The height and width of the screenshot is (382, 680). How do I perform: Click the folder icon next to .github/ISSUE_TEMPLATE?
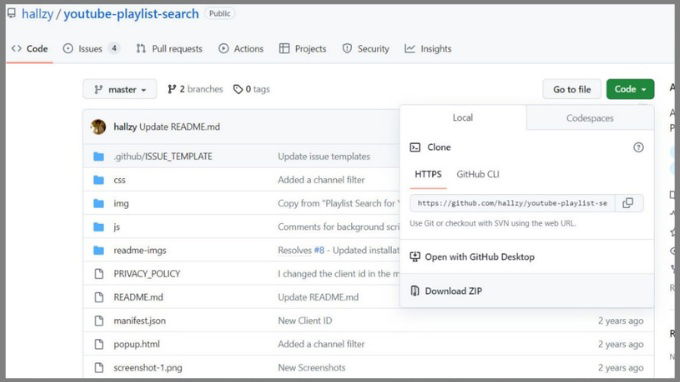[x=99, y=156]
